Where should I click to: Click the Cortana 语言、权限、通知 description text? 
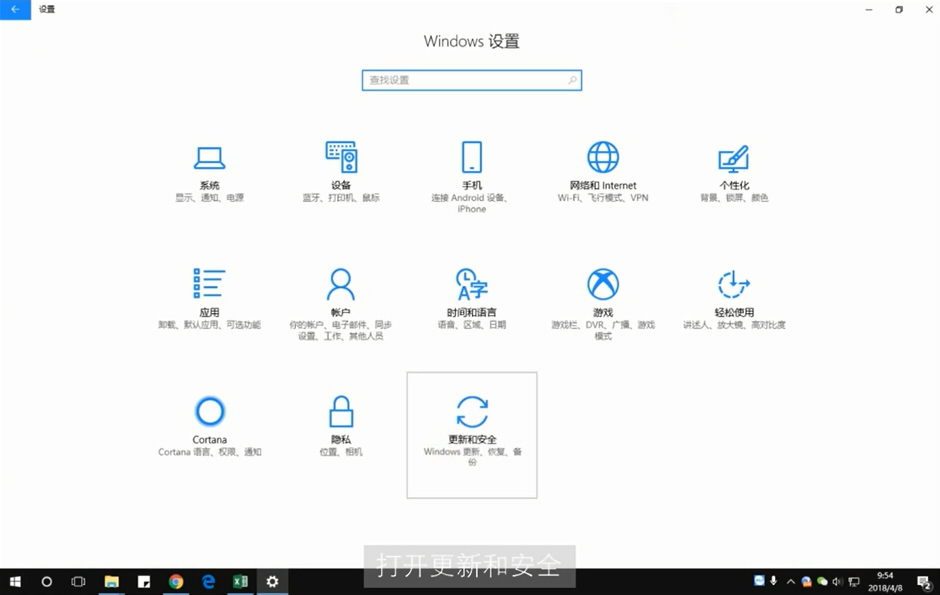point(209,452)
